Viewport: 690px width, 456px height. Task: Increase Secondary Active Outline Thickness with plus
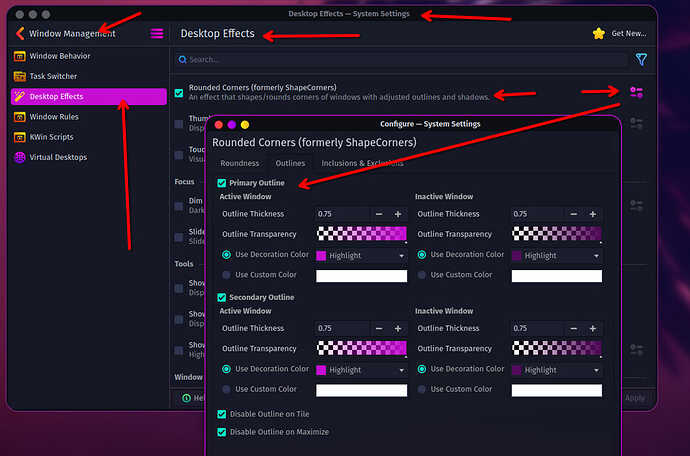pos(398,328)
